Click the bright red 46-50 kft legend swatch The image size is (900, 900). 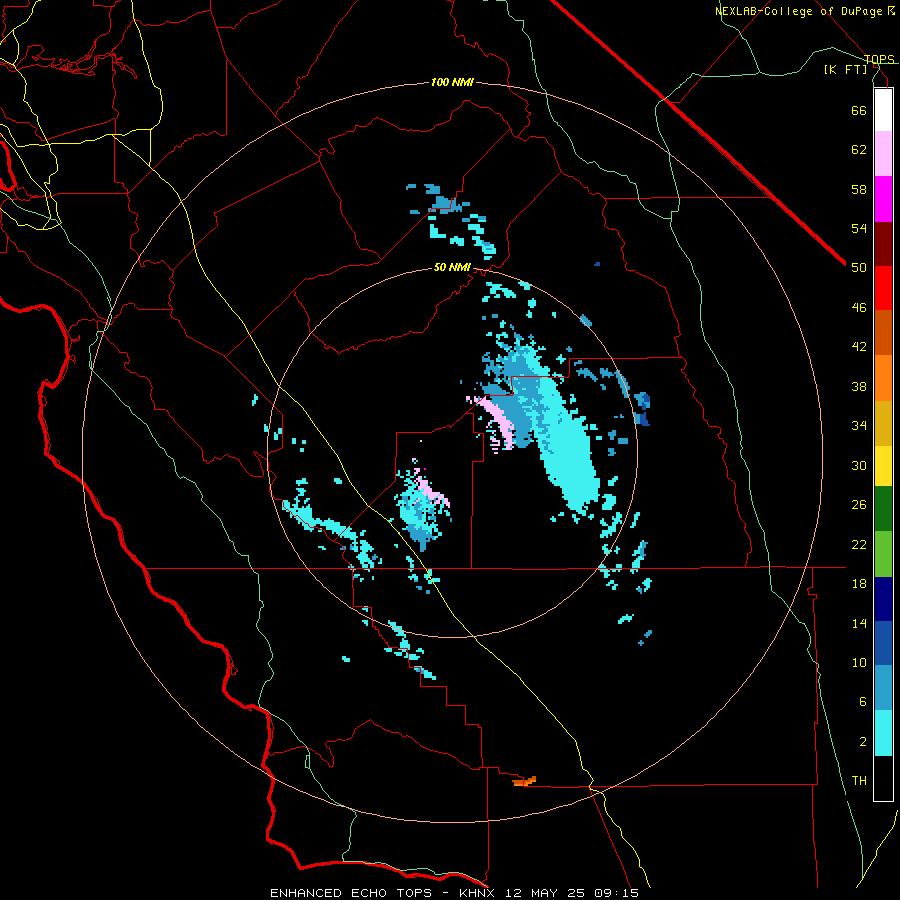pyautogui.click(x=883, y=288)
